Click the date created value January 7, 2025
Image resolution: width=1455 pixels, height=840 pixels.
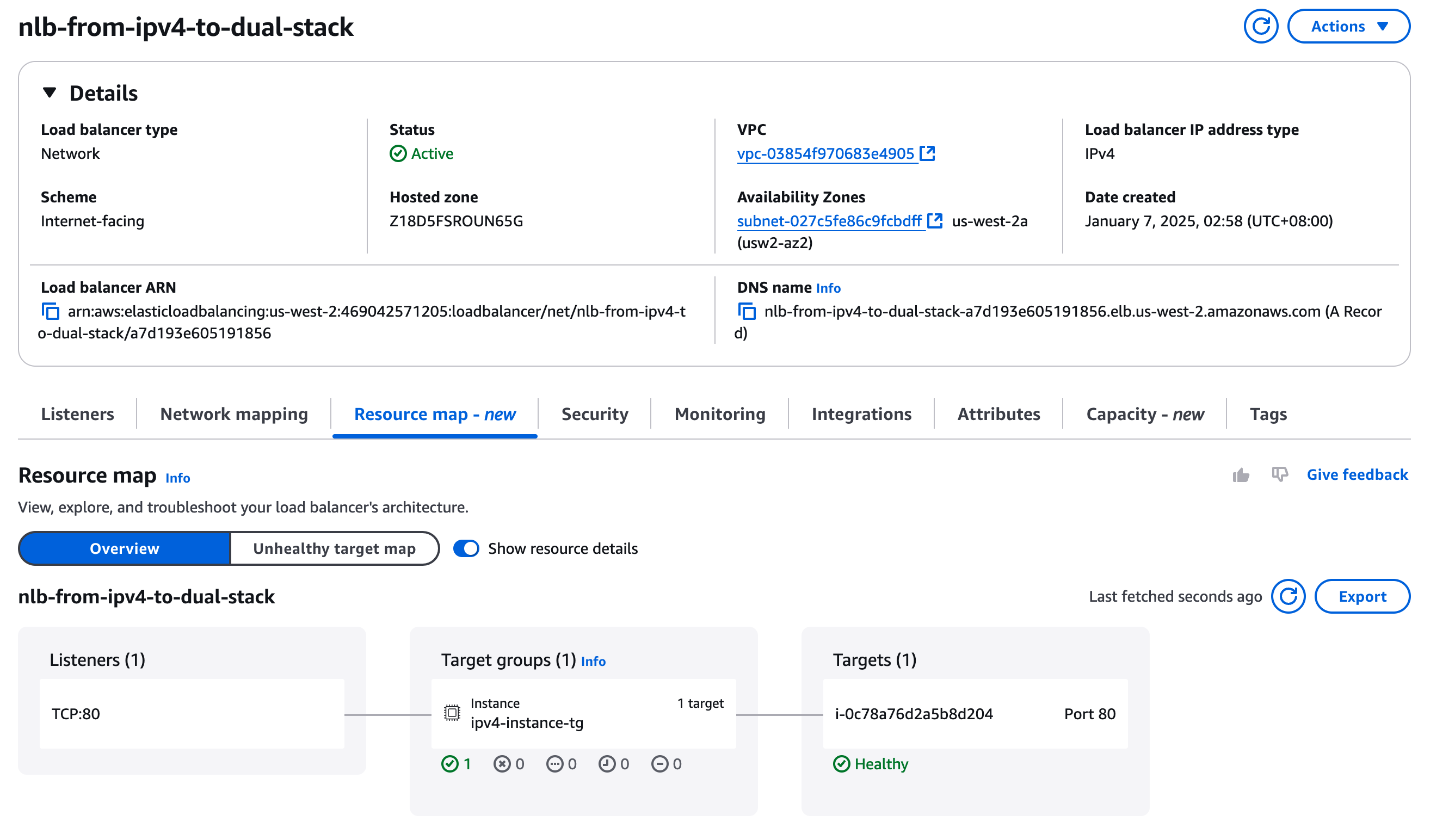coord(1209,221)
